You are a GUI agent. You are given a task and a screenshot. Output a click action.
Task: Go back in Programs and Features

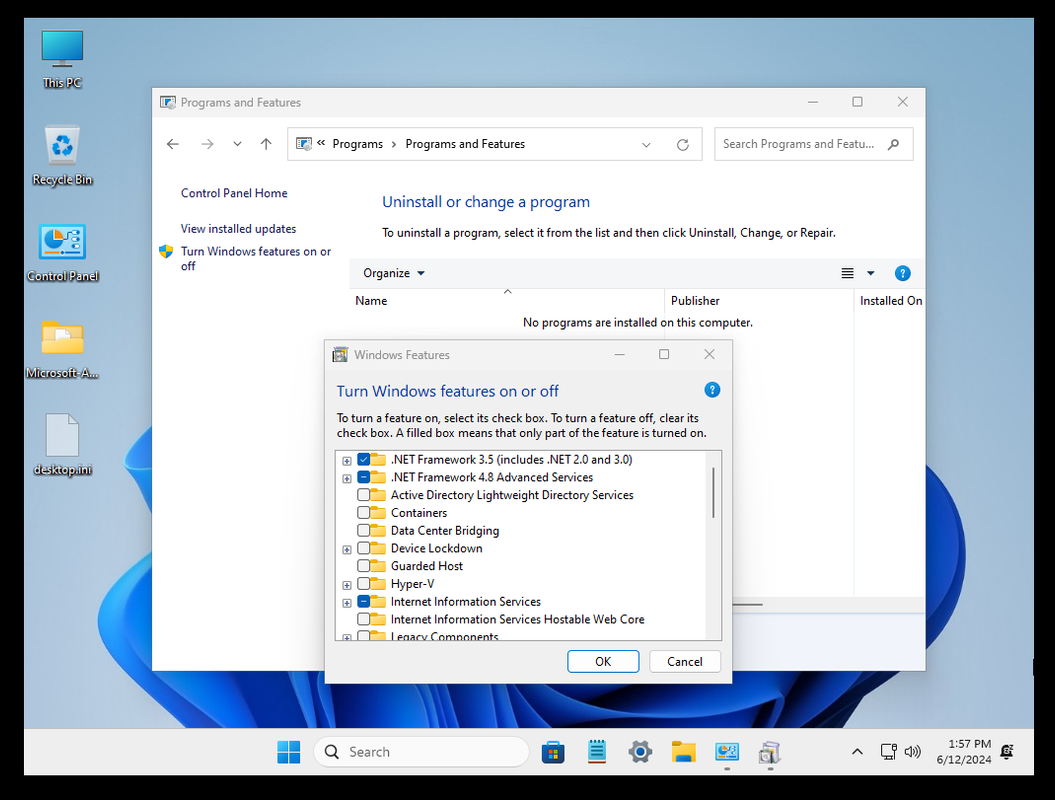click(173, 144)
